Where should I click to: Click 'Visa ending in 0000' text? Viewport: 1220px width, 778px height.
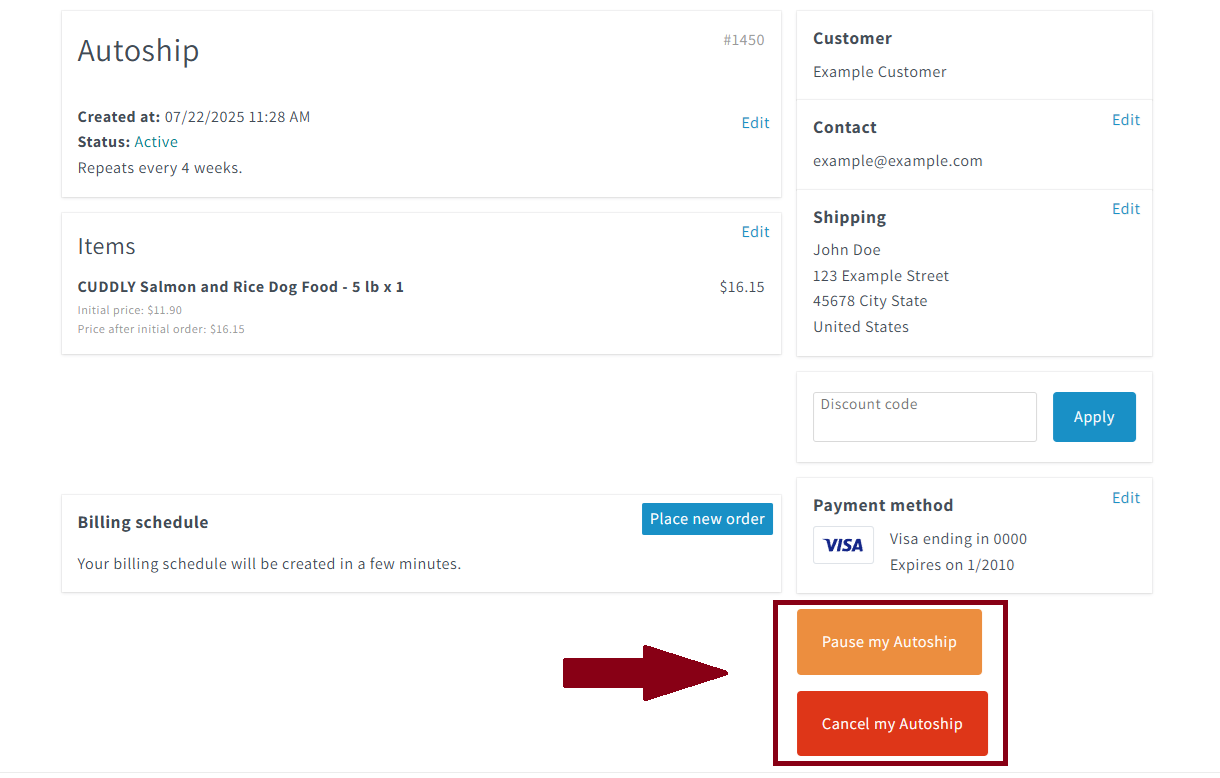(x=958, y=539)
